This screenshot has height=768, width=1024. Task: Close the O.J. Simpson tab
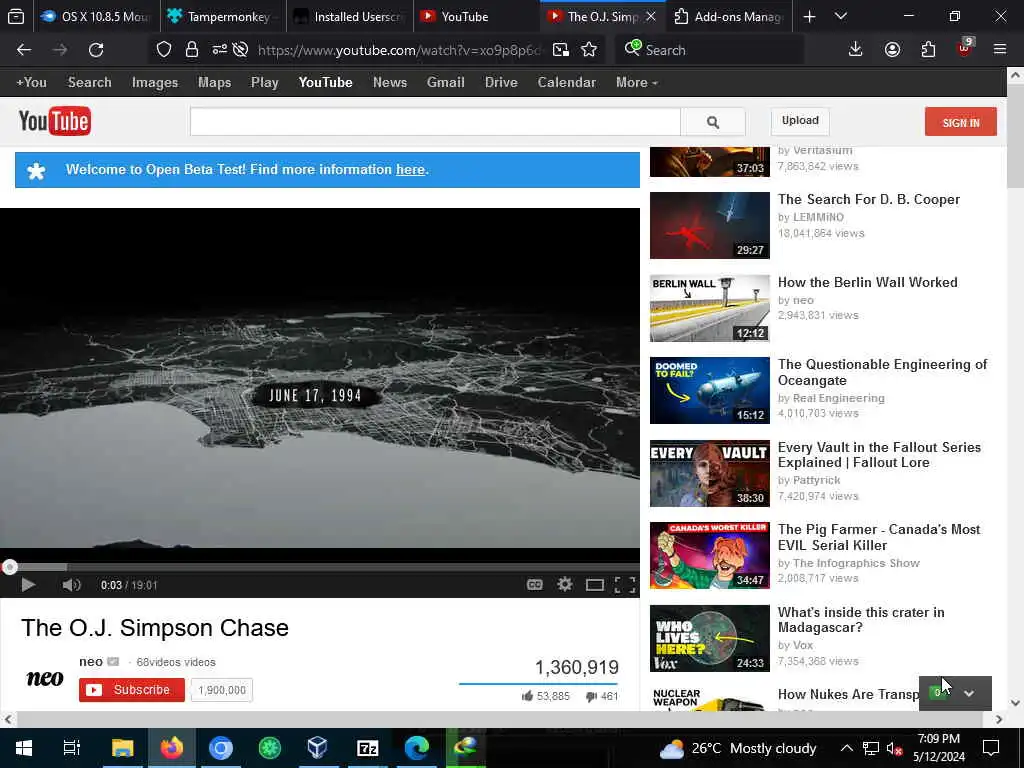(650, 16)
